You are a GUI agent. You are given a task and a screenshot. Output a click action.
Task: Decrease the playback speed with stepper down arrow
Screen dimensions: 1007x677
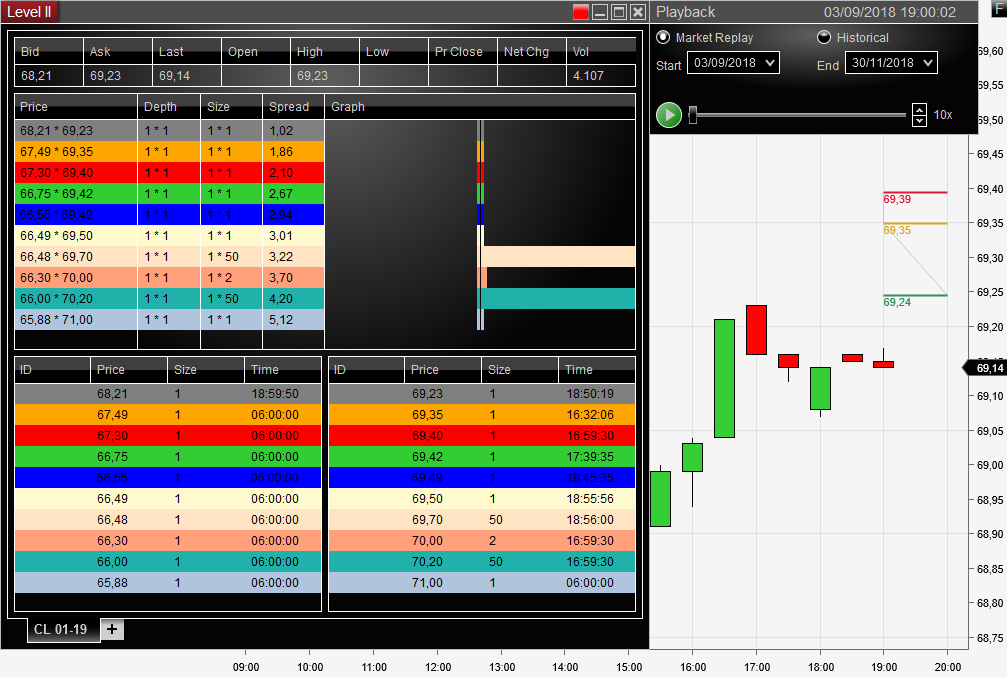(920, 121)
